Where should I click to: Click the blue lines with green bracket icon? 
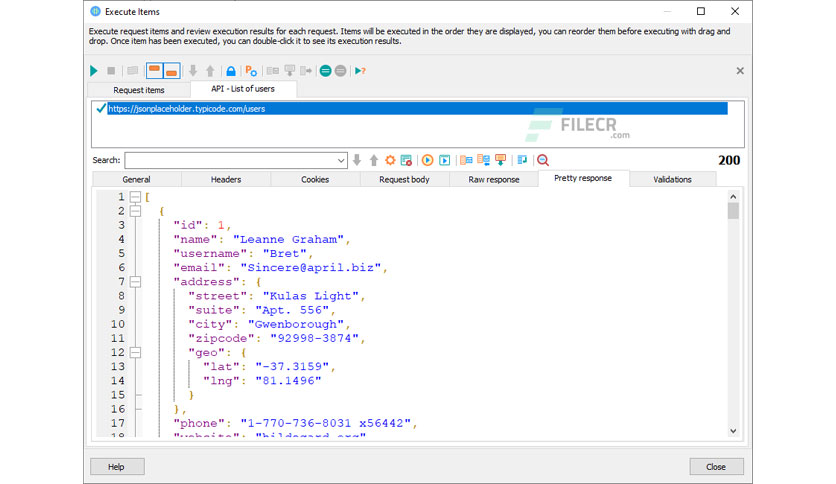tap(522, 160)
